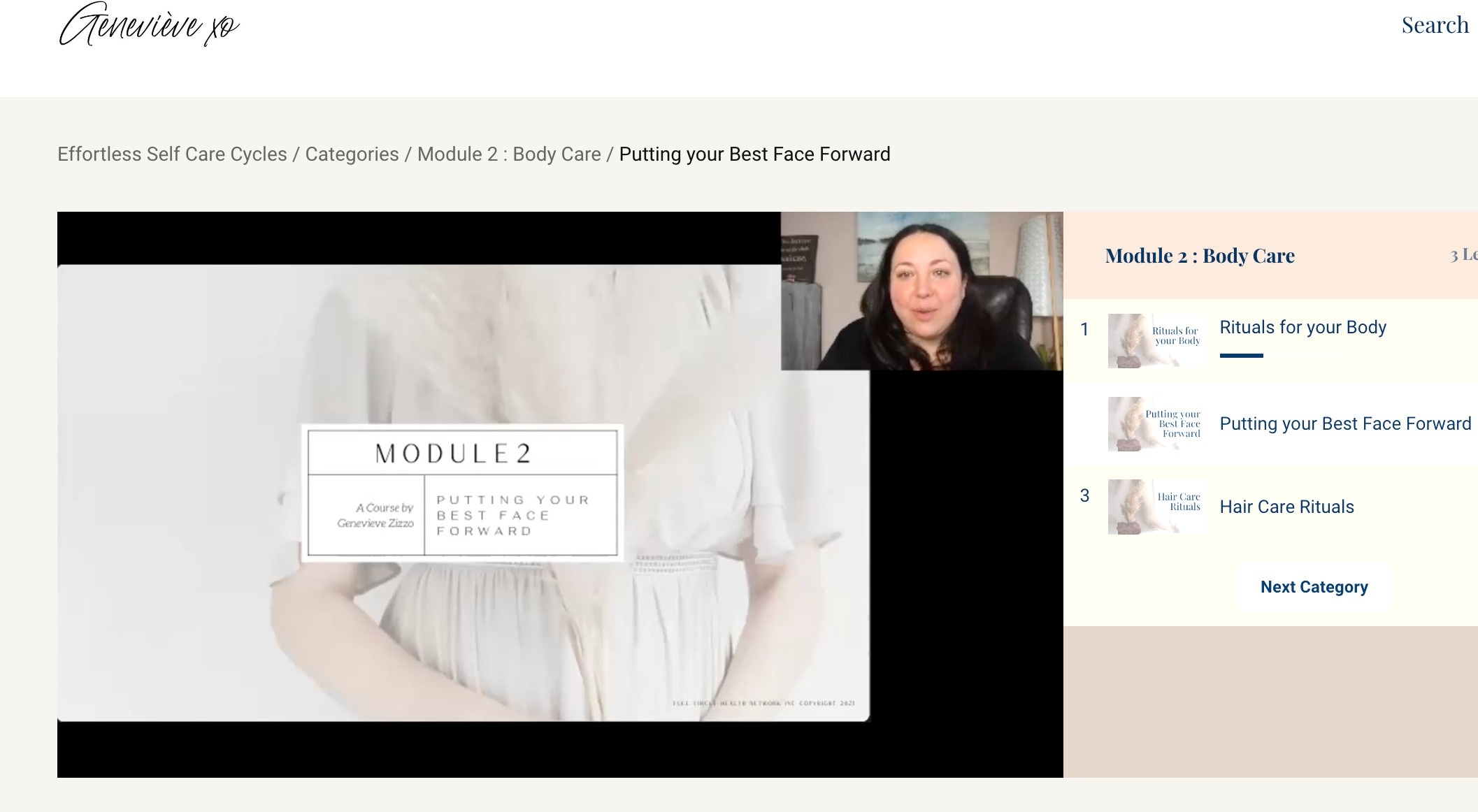Open the Rituals for your Body lesson title
This screenshot has width=1478, height=812.
[1303, 327]
